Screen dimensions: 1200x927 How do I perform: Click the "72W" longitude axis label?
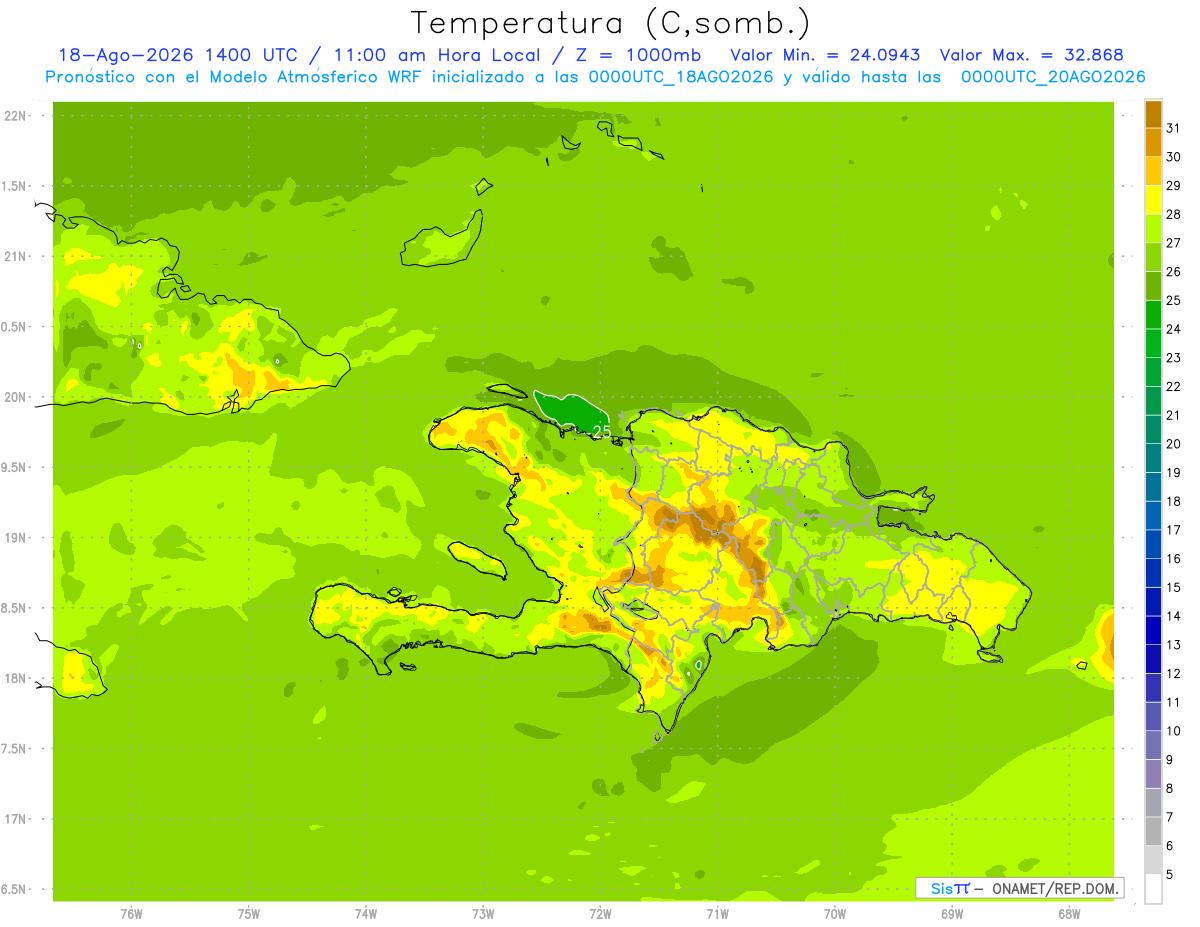click(600, 914)
